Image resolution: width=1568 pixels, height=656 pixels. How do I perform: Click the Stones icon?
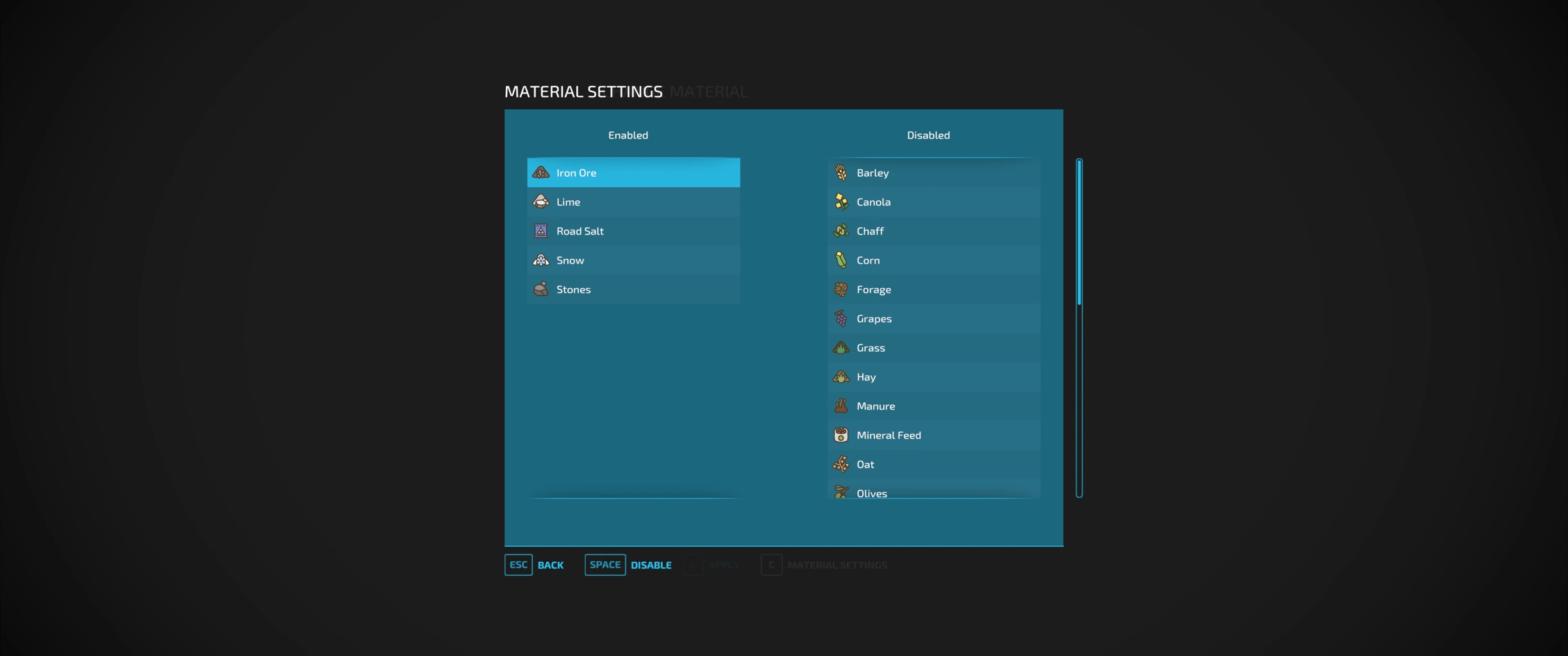tap(541, 289)
